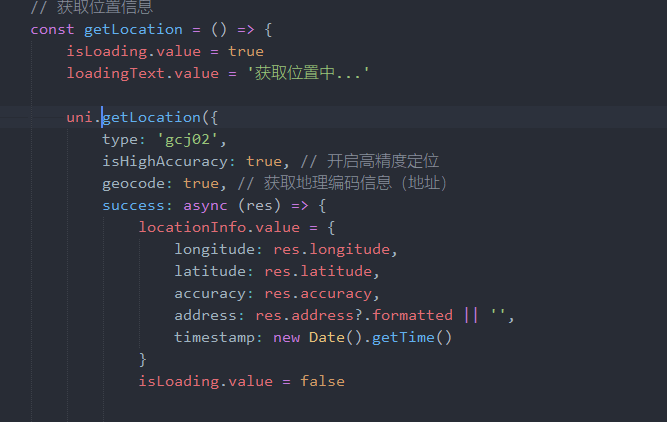Click formatted in the address line

tap(412, 315)
